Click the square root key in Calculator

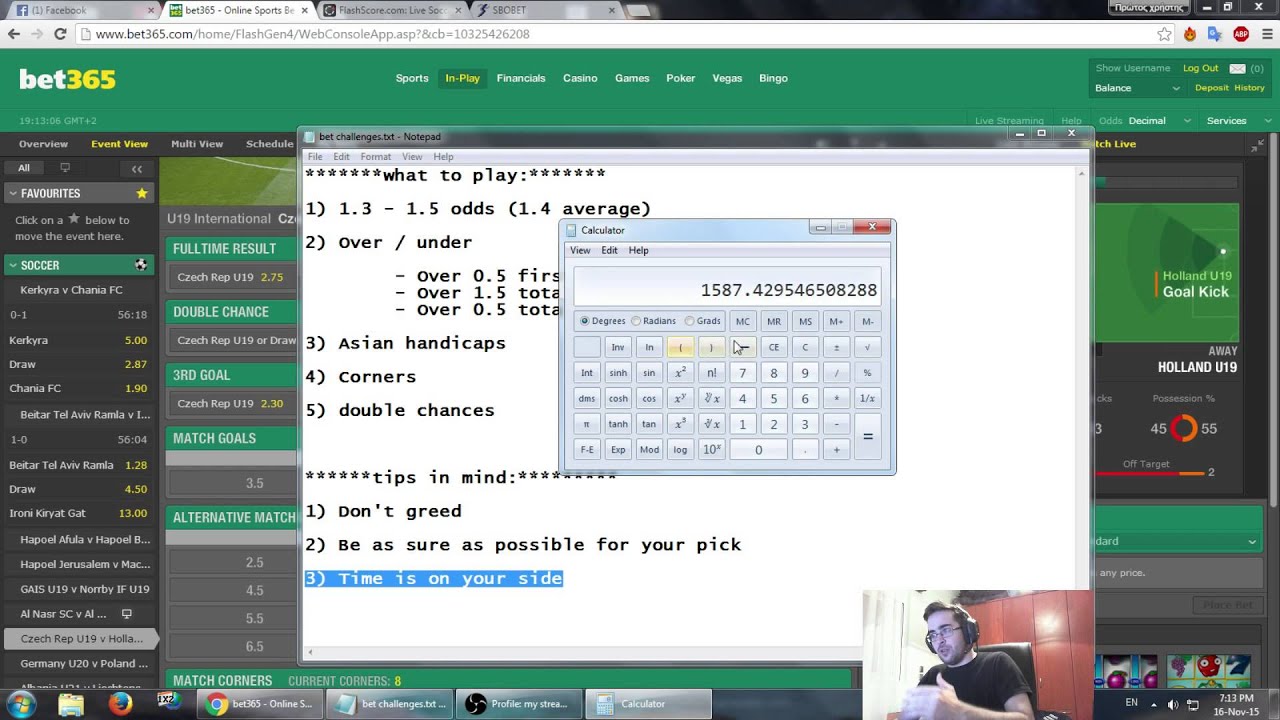pyautogui.click(x=867, y=347)
